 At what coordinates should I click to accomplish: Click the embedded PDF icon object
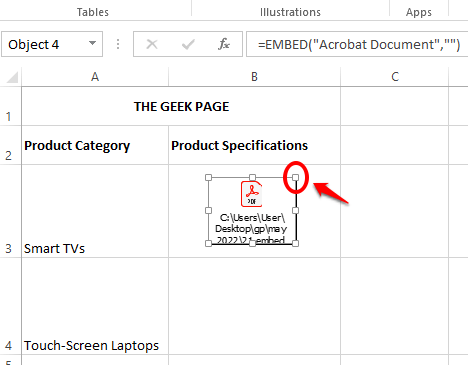(x=252, y=194)
